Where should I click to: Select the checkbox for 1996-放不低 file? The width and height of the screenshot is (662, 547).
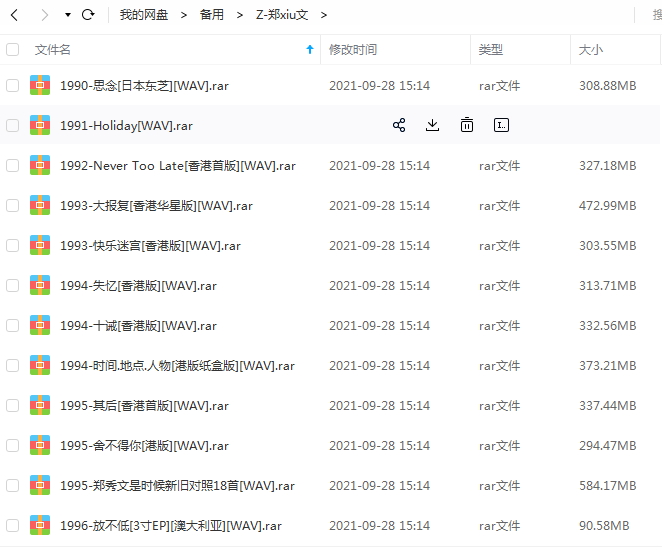[12, 525]
